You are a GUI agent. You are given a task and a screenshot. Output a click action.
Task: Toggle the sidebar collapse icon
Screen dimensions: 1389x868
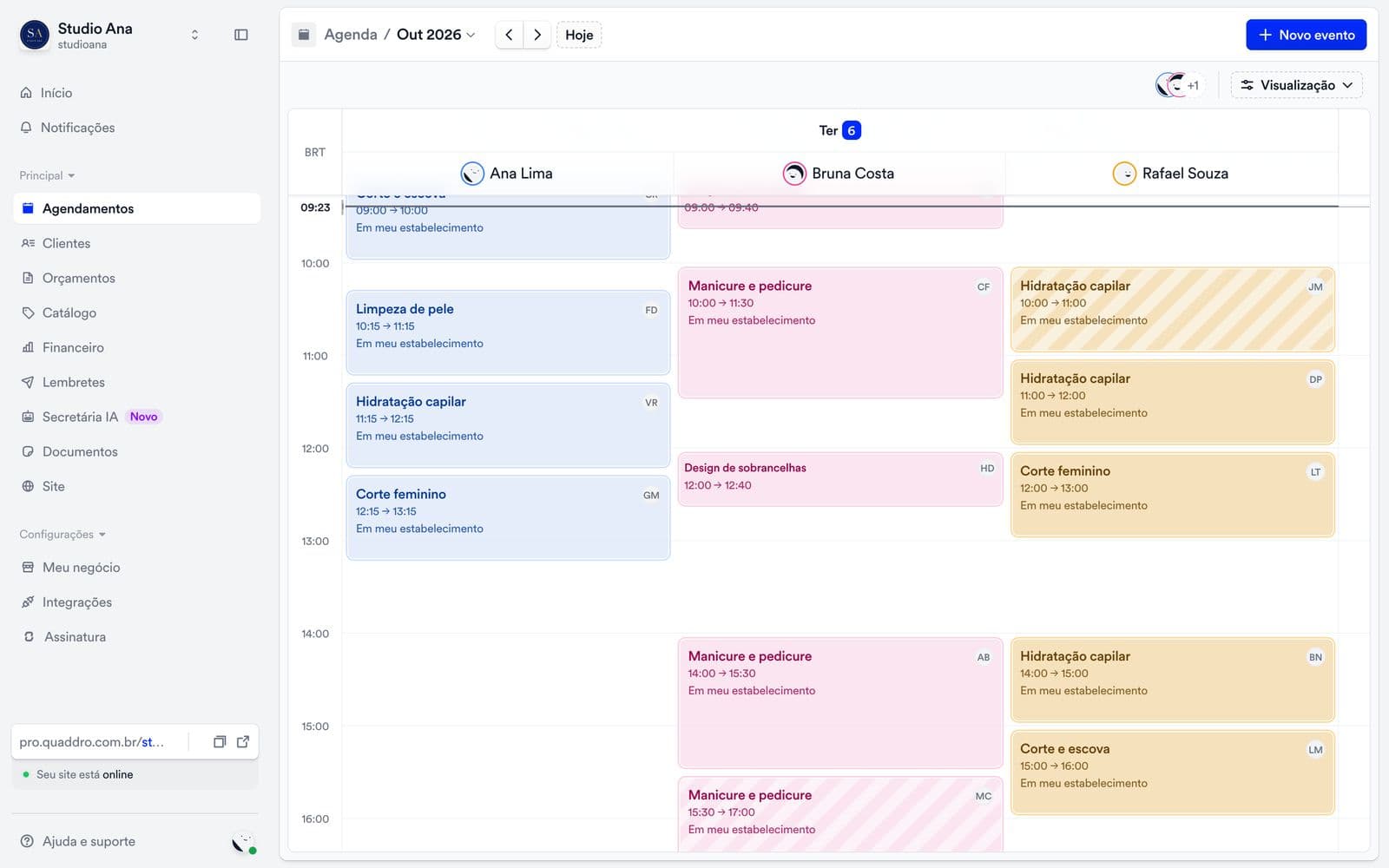pos(241,35)
